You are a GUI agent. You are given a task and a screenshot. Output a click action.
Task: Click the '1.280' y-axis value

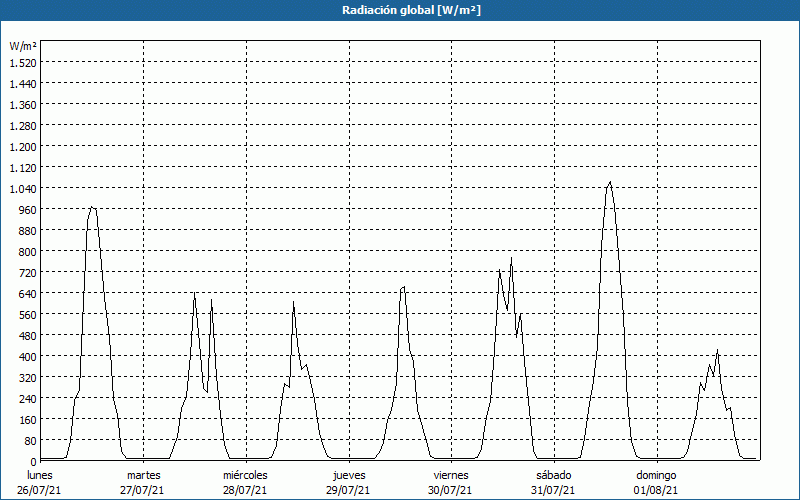click(x=23, y=126)
